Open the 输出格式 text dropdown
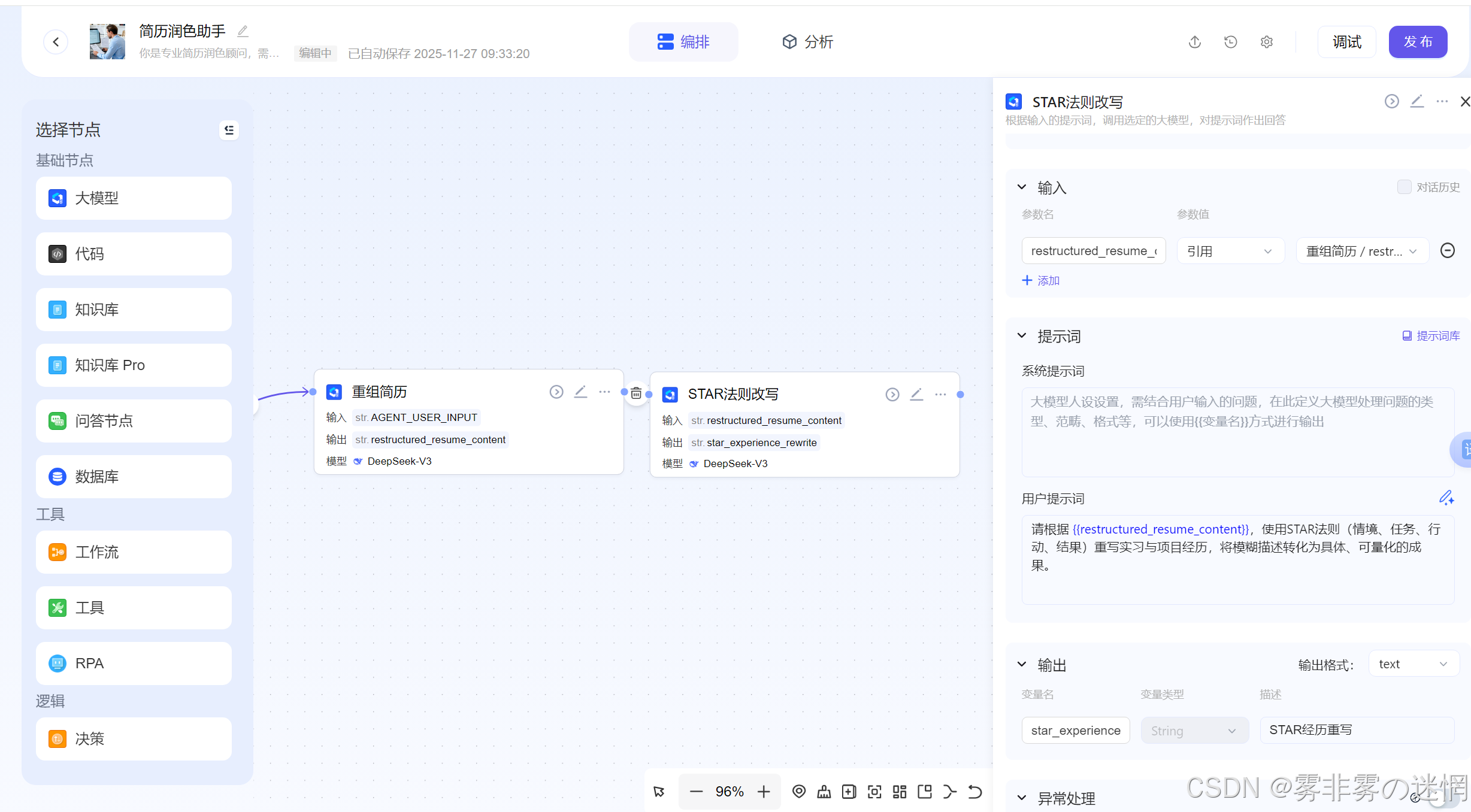Screen dimensions: 1471x812 click(1412, 664)
